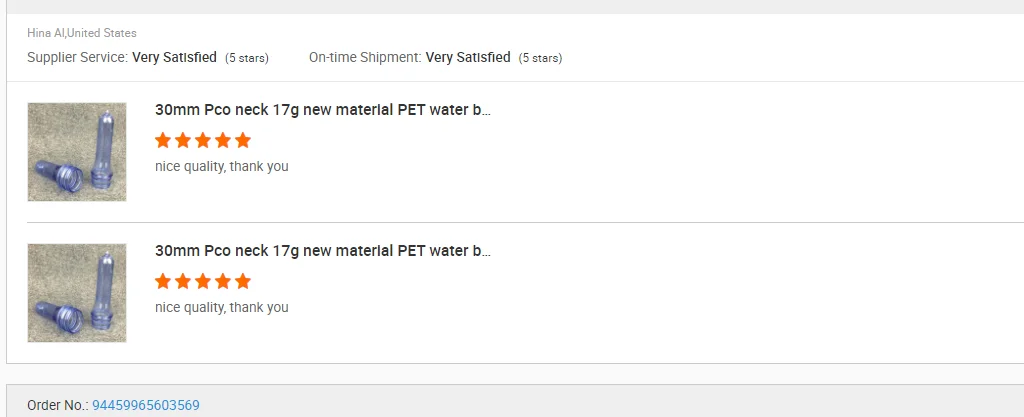The image size is (1024, 417).
Task: Click the first star in the upper review rating
Action: pos(163,140)
